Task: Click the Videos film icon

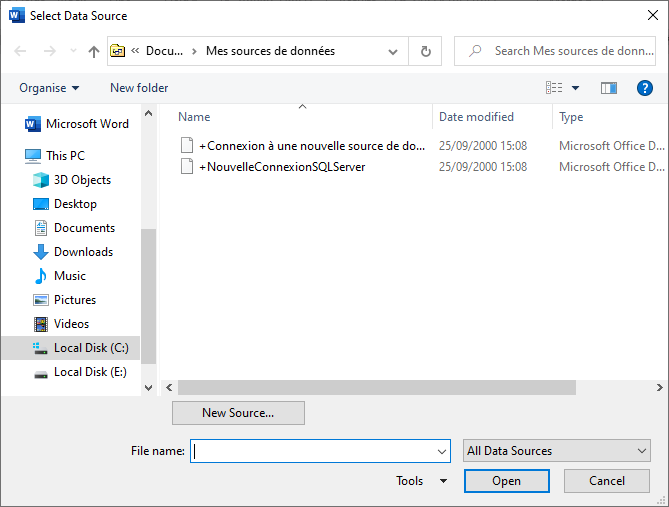Action: coord(41,324)
